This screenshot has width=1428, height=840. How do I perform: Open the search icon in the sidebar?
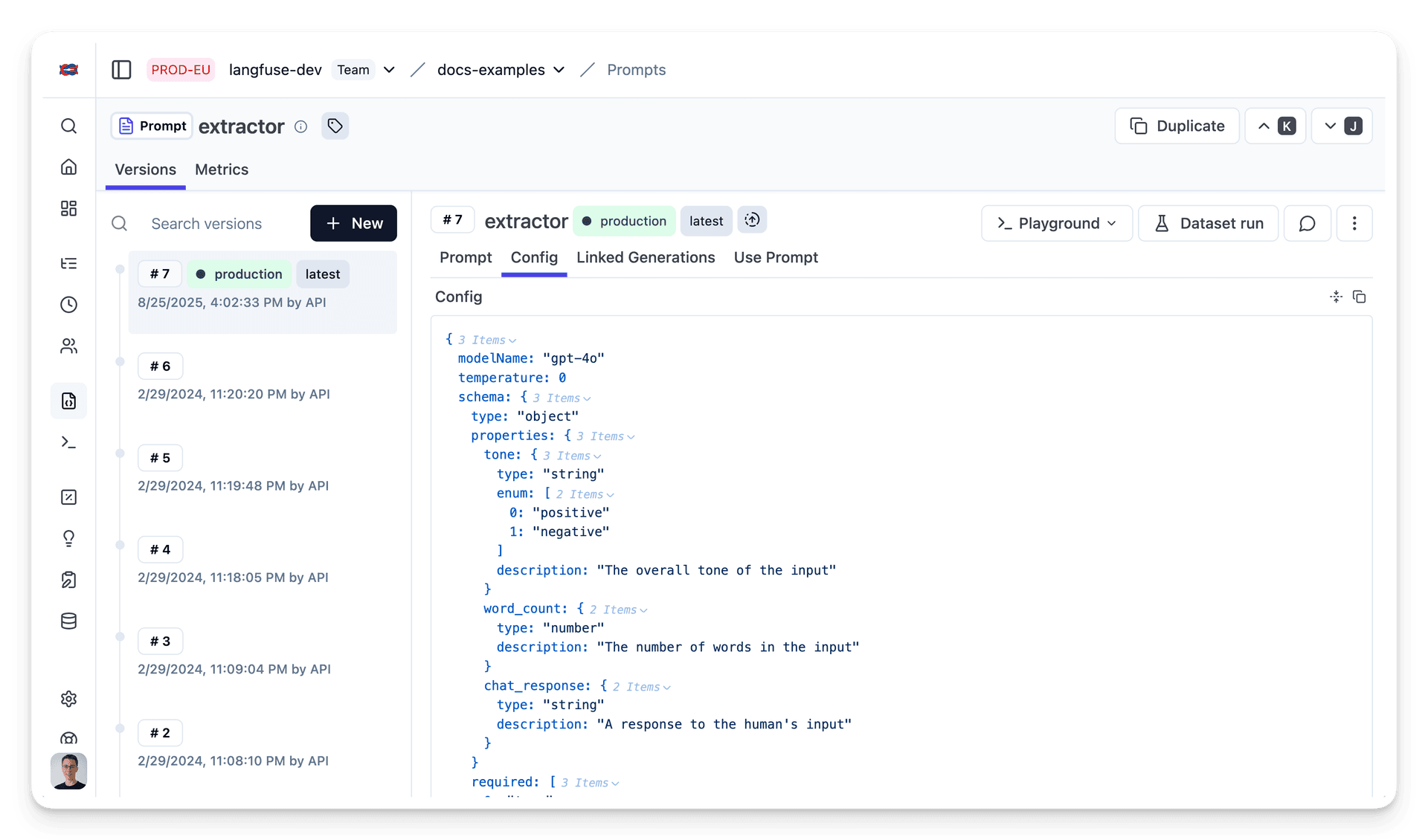tap(68, 126)
